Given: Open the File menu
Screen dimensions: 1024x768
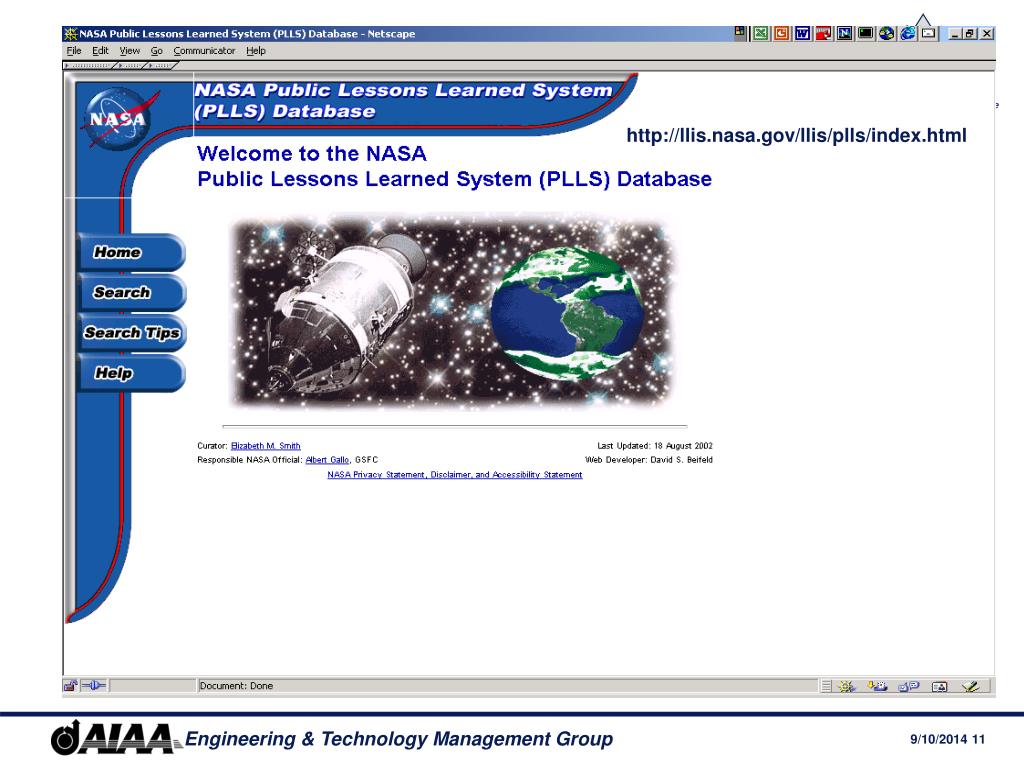Looking at the screenshot, I should click(x=74, y=50).
